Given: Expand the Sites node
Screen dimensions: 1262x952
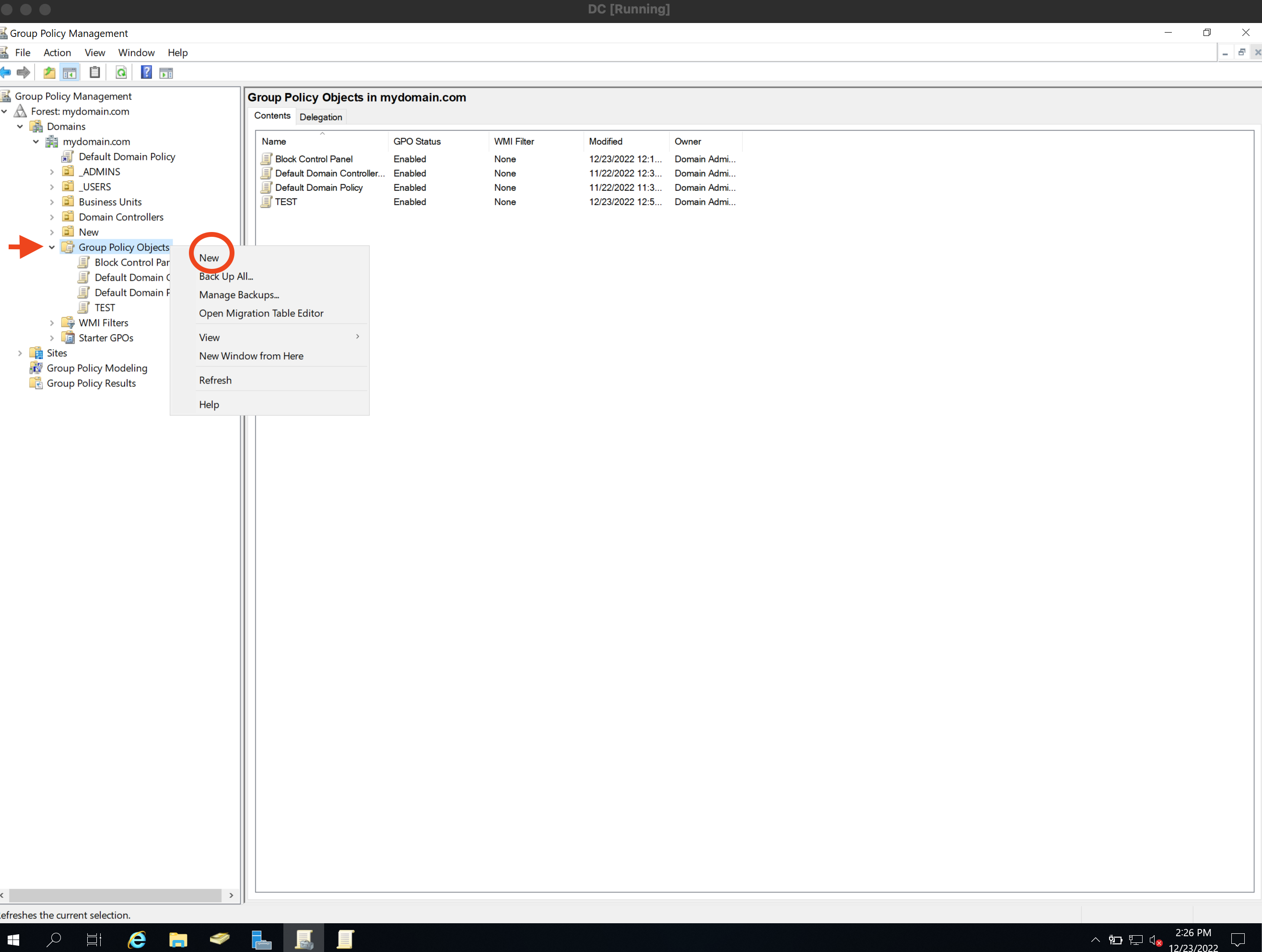Looking at the screenshot, I should 21,352.
